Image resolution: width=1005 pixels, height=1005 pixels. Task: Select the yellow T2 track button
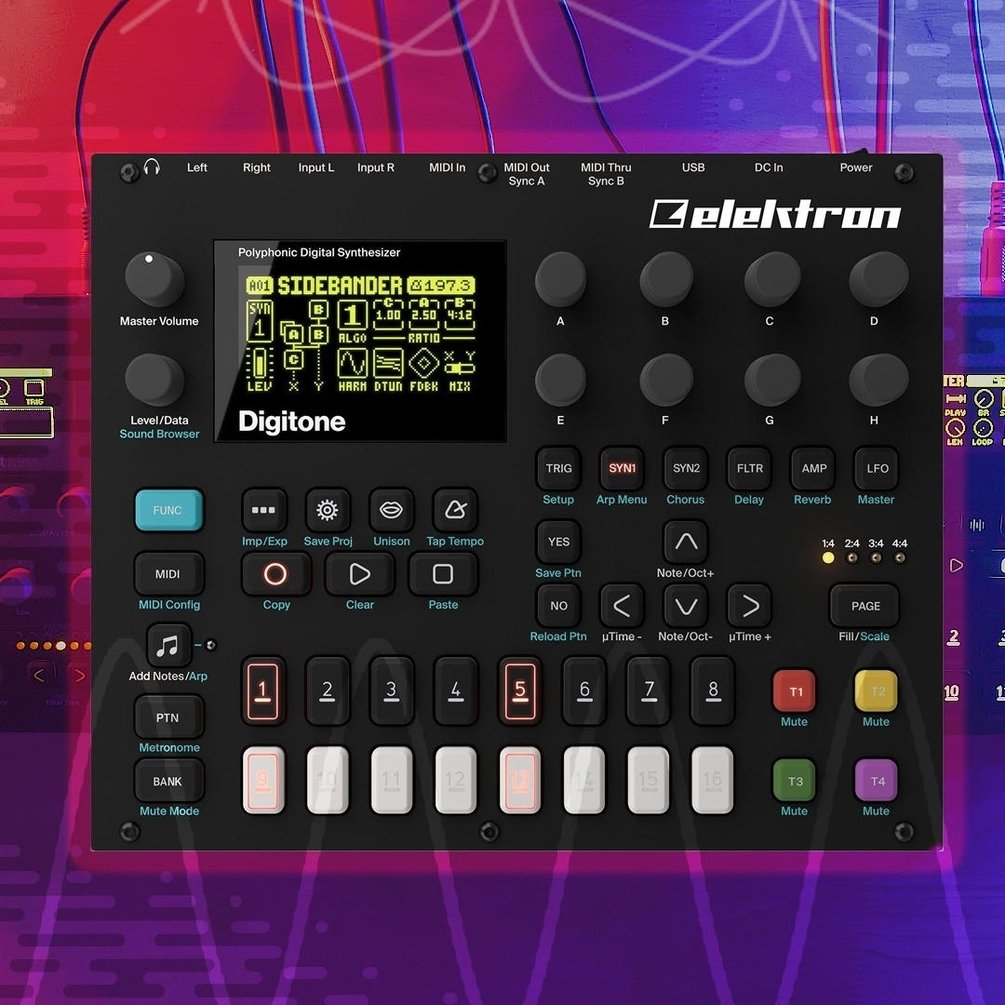(x=876, y=692)
